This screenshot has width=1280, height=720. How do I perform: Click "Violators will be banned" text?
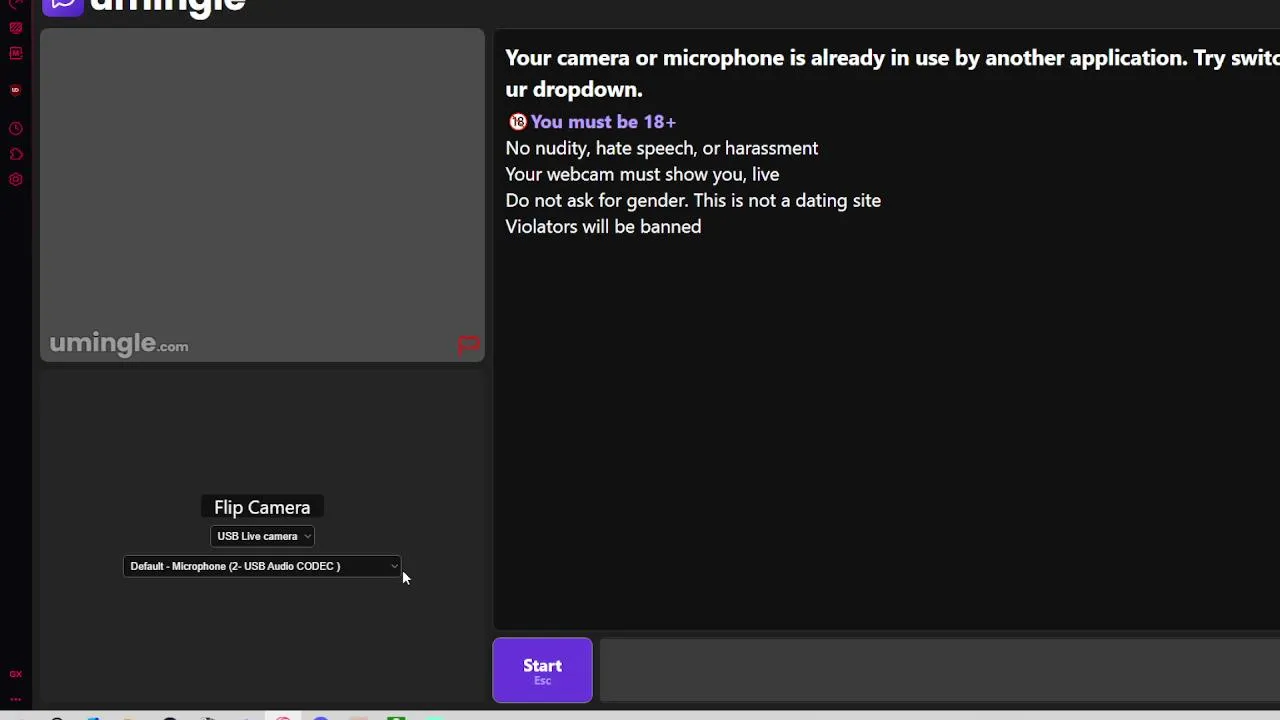(x=603, y=227)
